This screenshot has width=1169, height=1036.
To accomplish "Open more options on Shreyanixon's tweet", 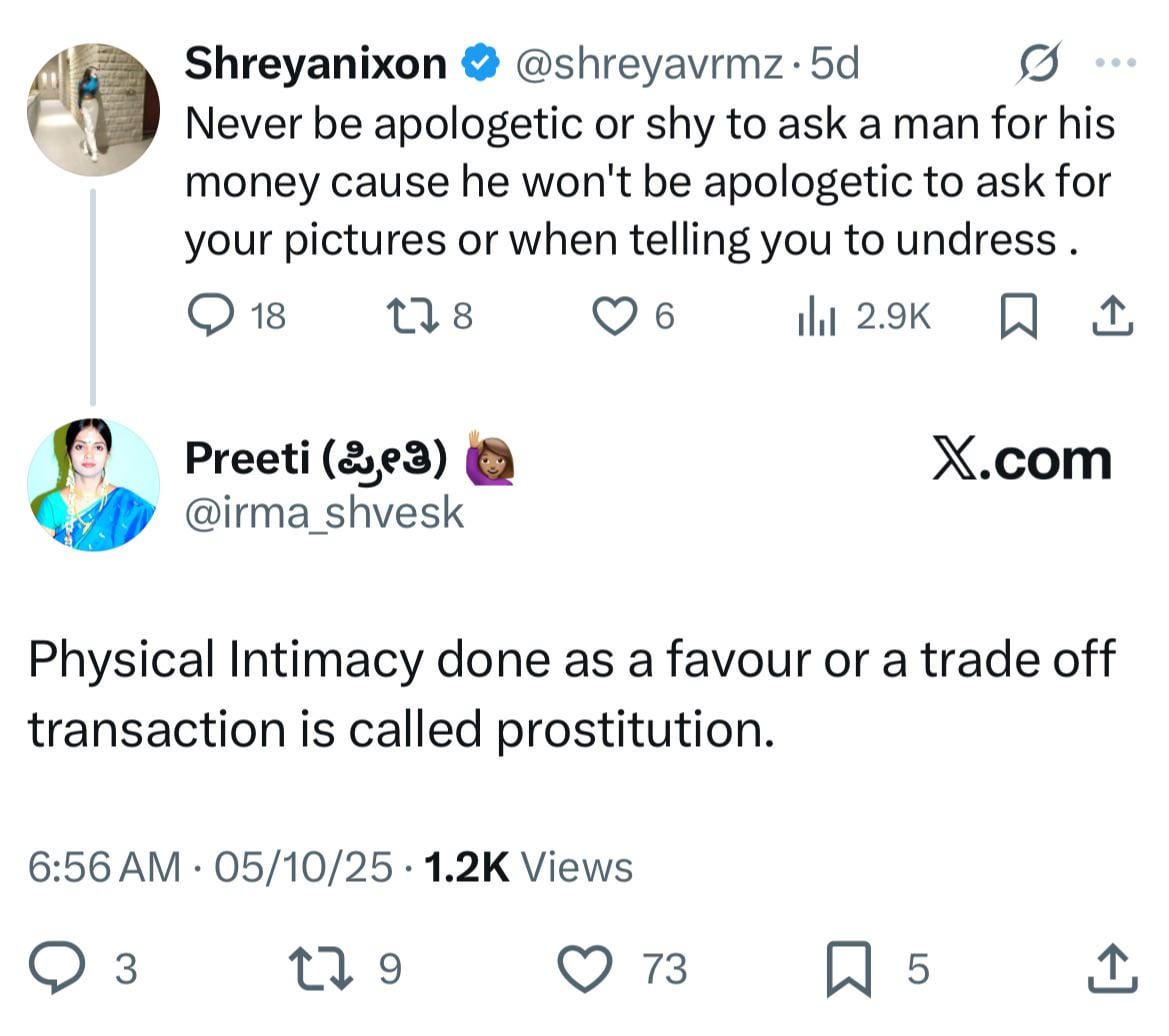I will pyautogui.click(x=1116, y=63).
